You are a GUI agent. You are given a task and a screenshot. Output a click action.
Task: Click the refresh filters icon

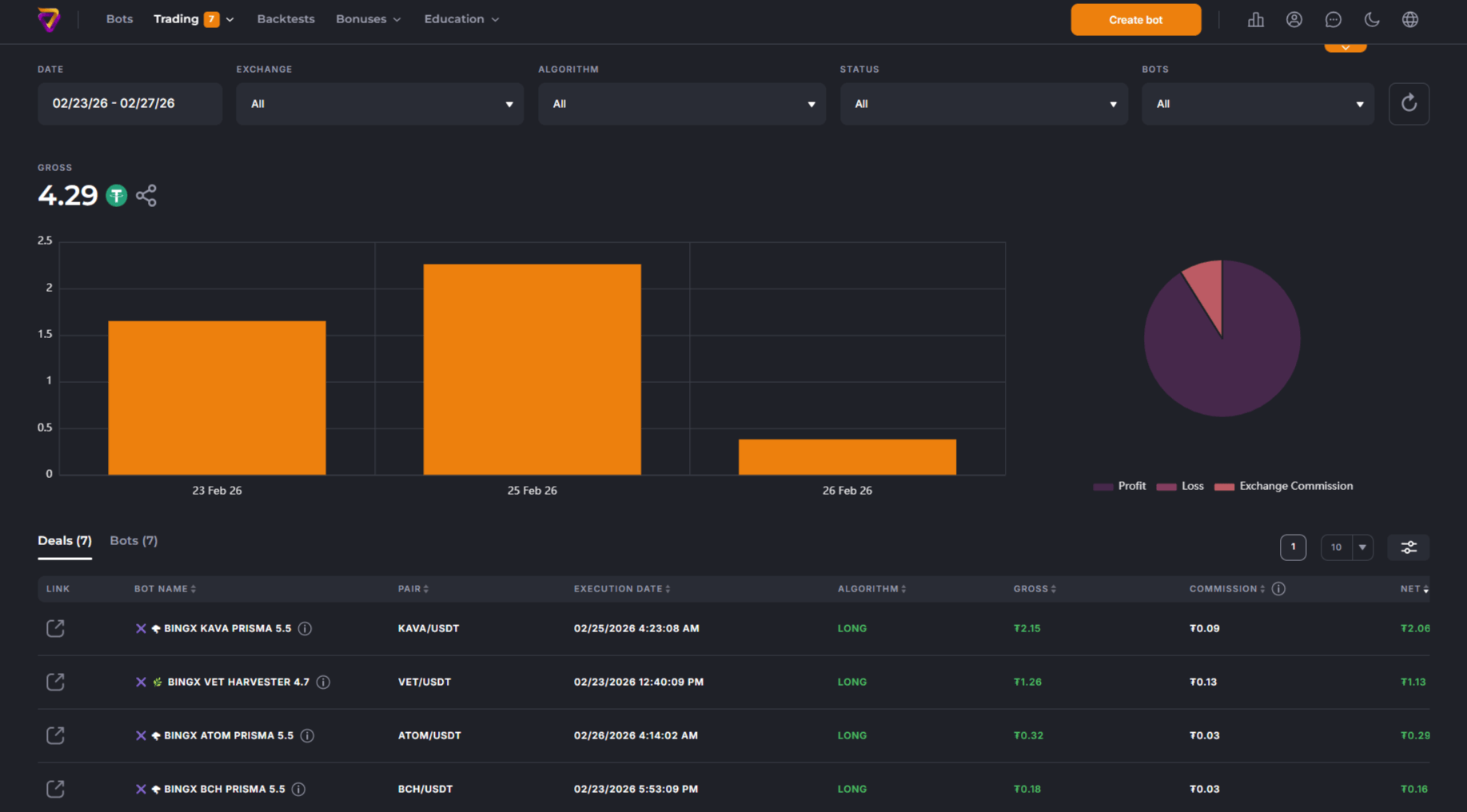[x=1409, y=103]
